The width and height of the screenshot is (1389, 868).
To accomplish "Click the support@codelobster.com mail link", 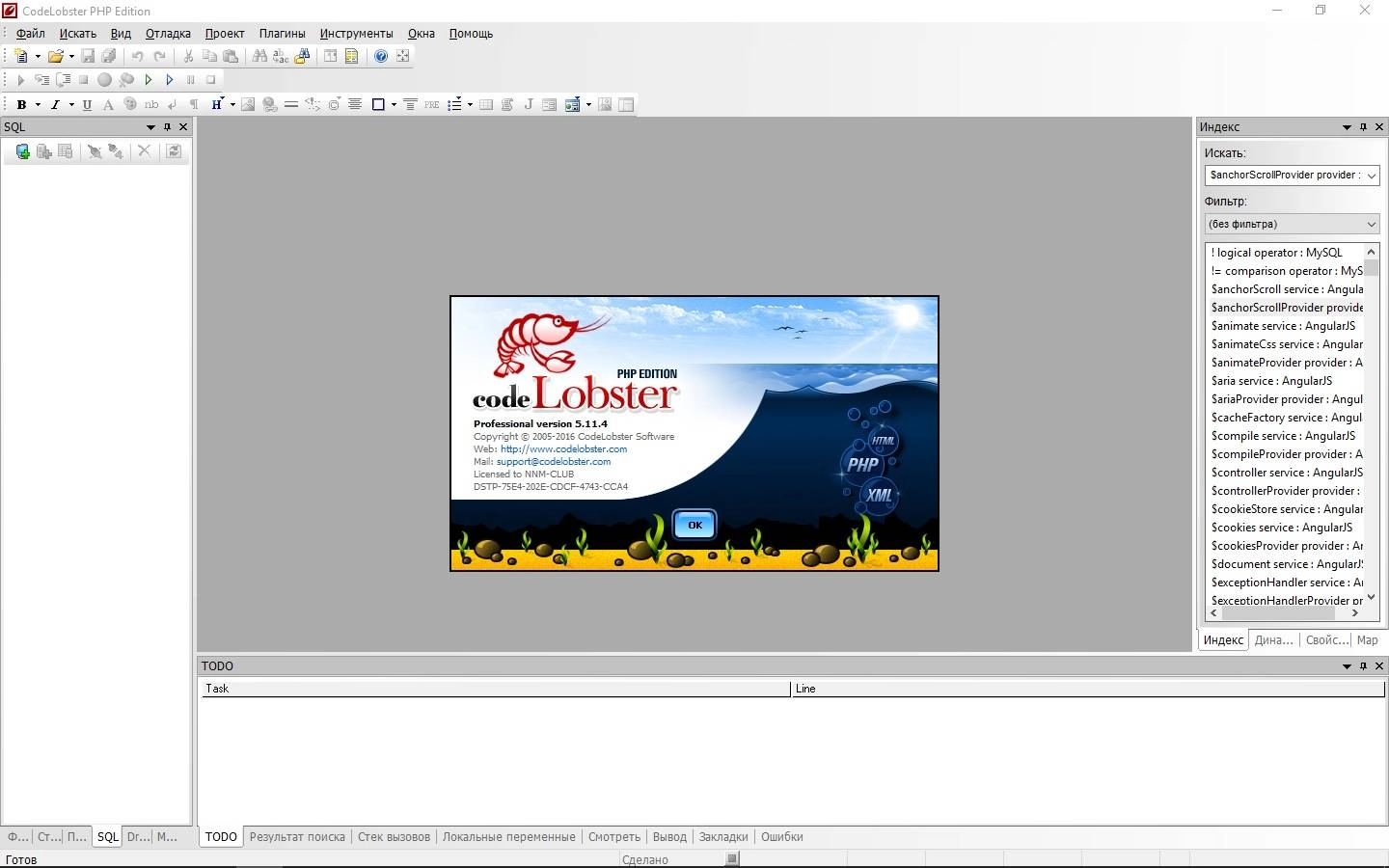I will [554, 461].
